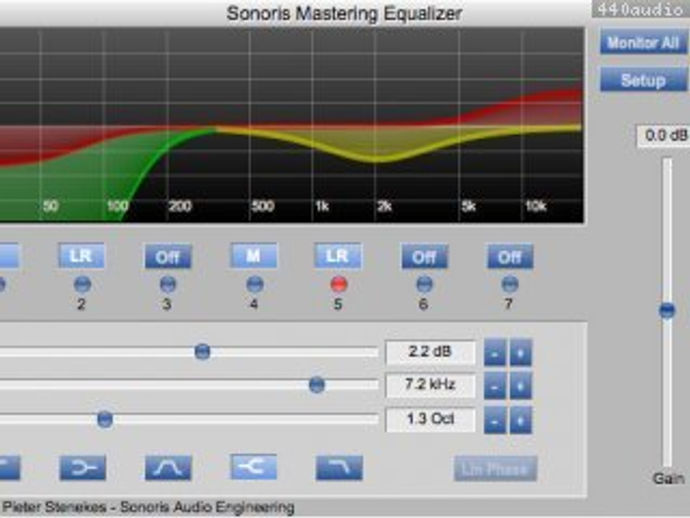Select band 2 radio indicator
This screenshot has height=518, width=690.
tap(82, 284)
